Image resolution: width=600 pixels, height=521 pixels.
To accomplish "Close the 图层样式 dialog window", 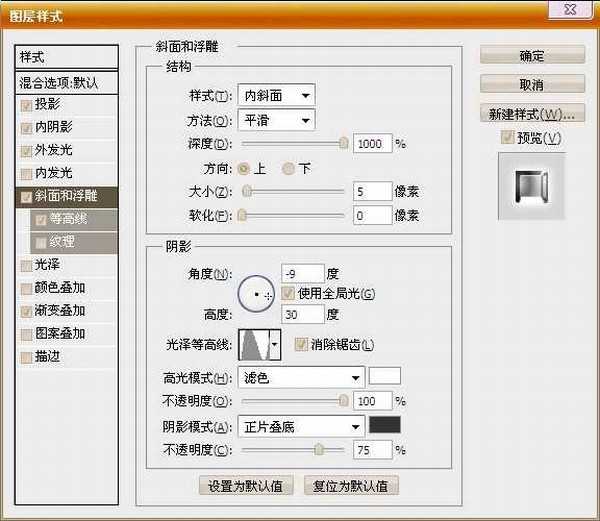I will point(583,9).
